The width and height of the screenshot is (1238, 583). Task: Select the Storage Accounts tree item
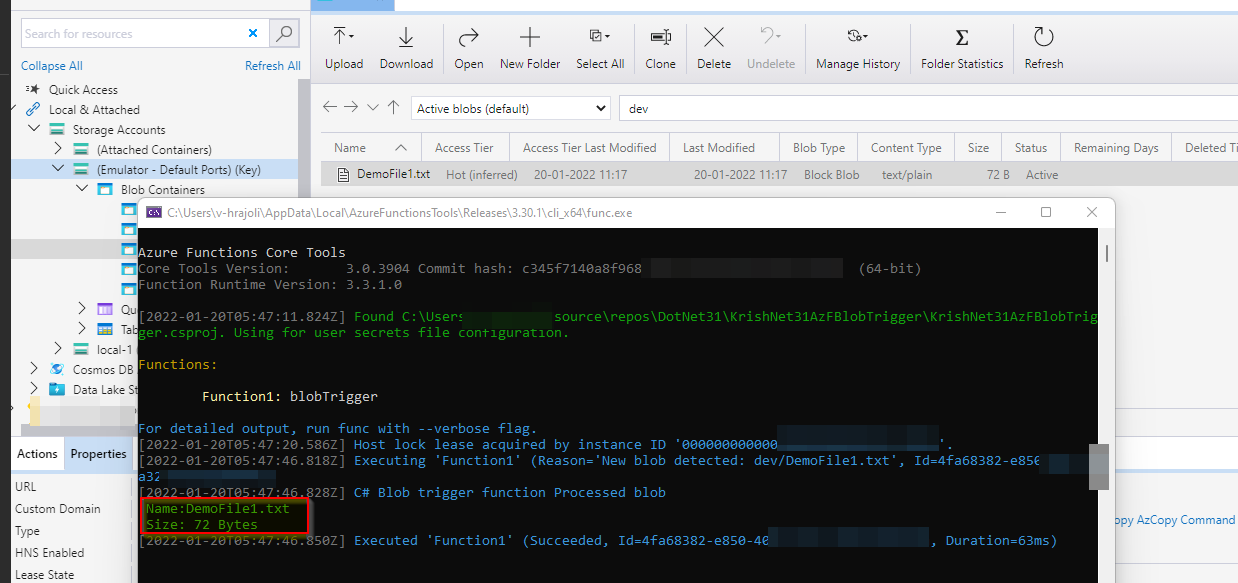119,130
